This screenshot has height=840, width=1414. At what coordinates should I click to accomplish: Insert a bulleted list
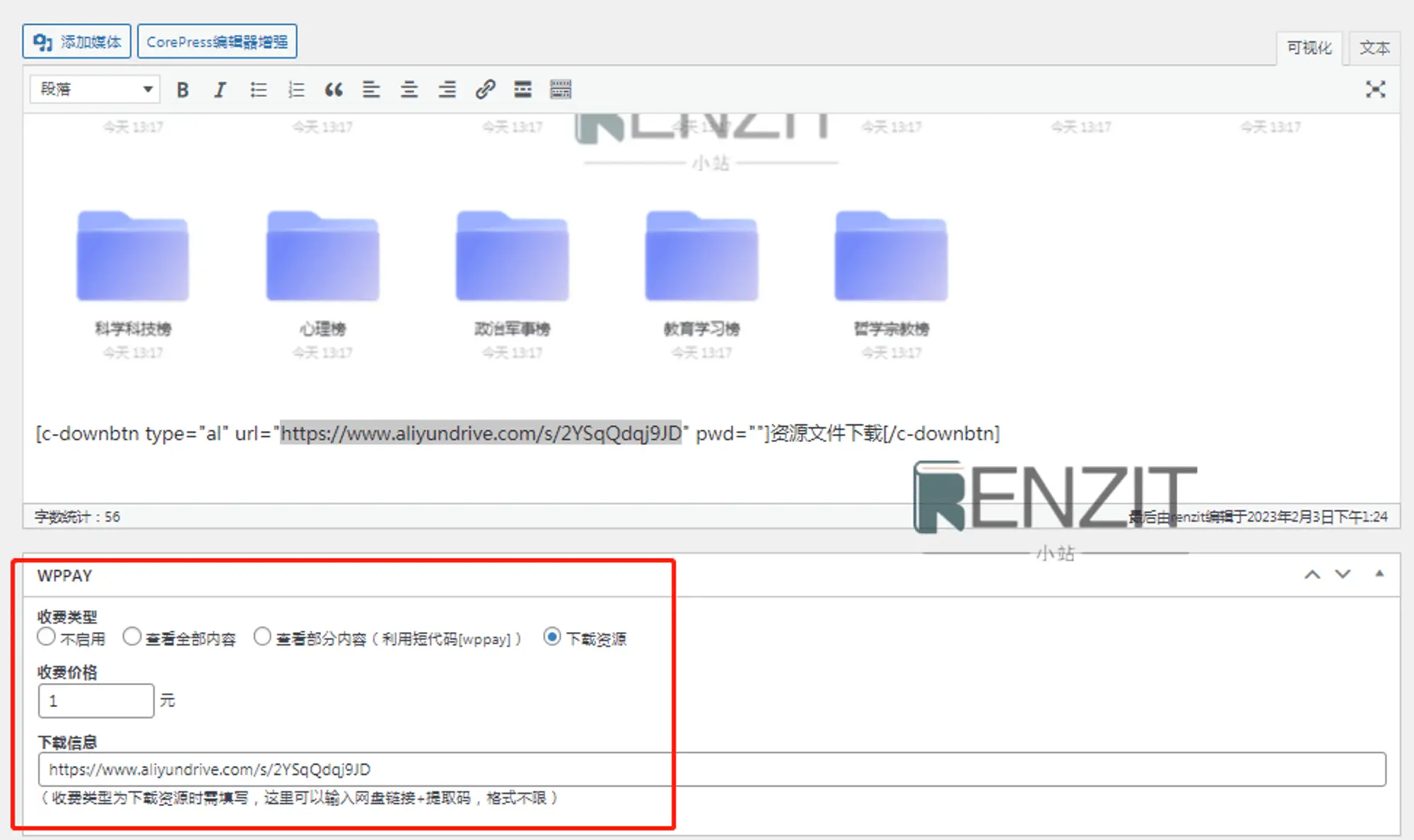tap(258, 90)
